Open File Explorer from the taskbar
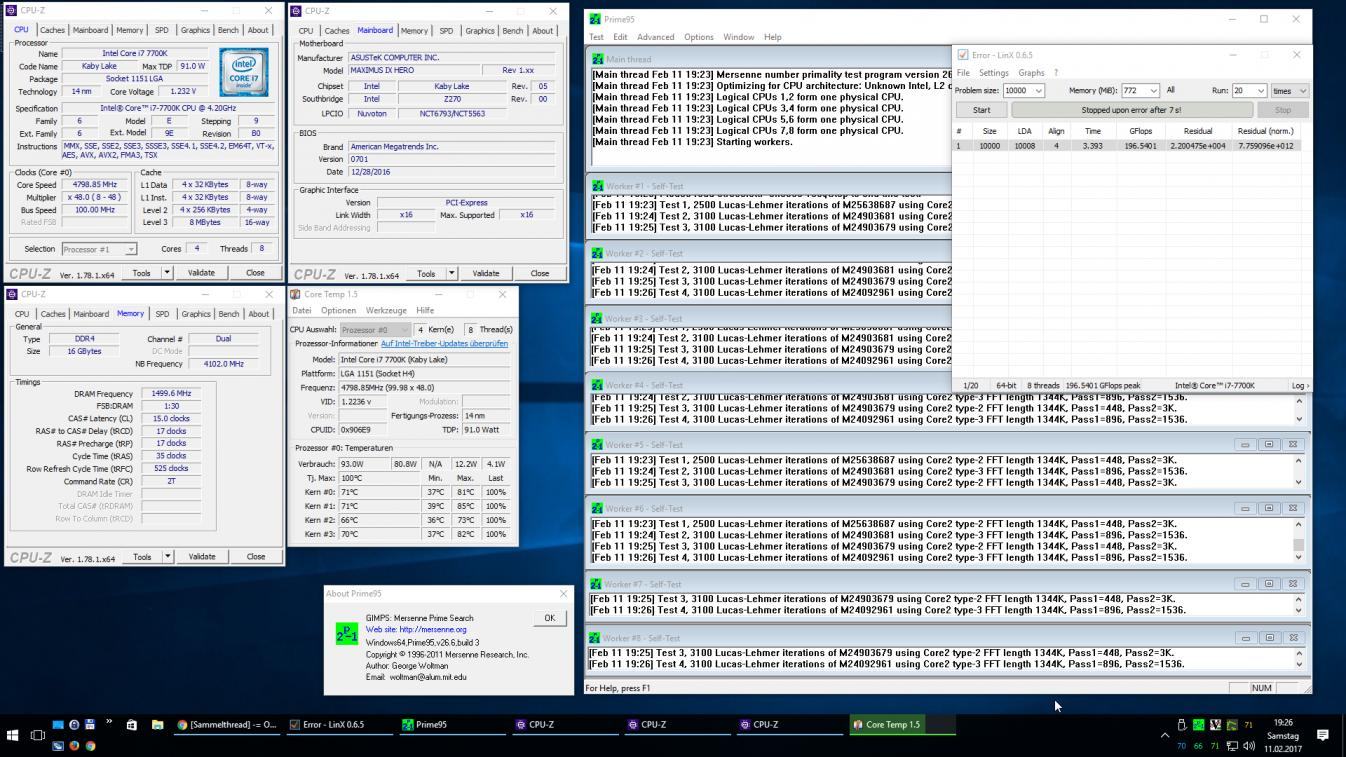 click(x=157, y=725)
